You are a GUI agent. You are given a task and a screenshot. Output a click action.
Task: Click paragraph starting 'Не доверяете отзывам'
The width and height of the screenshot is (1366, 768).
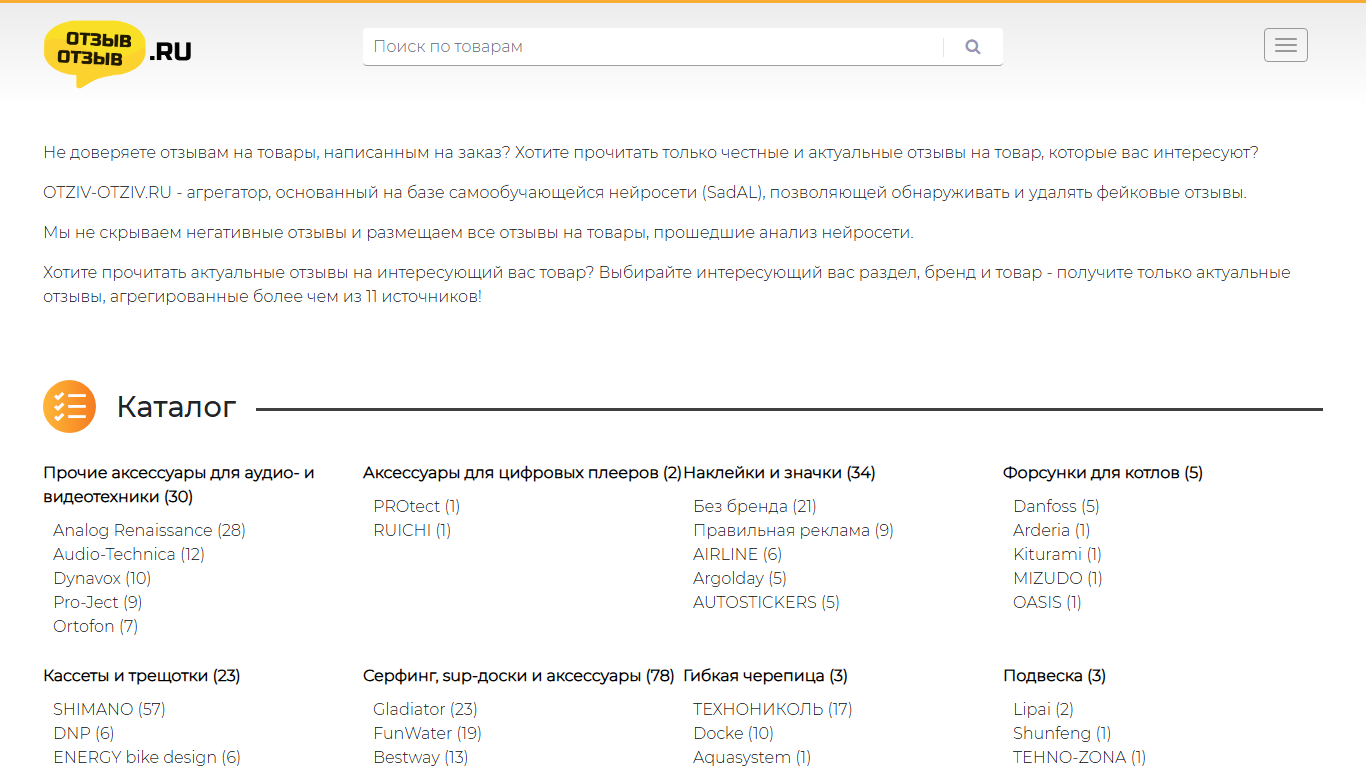tap(651, 153)
